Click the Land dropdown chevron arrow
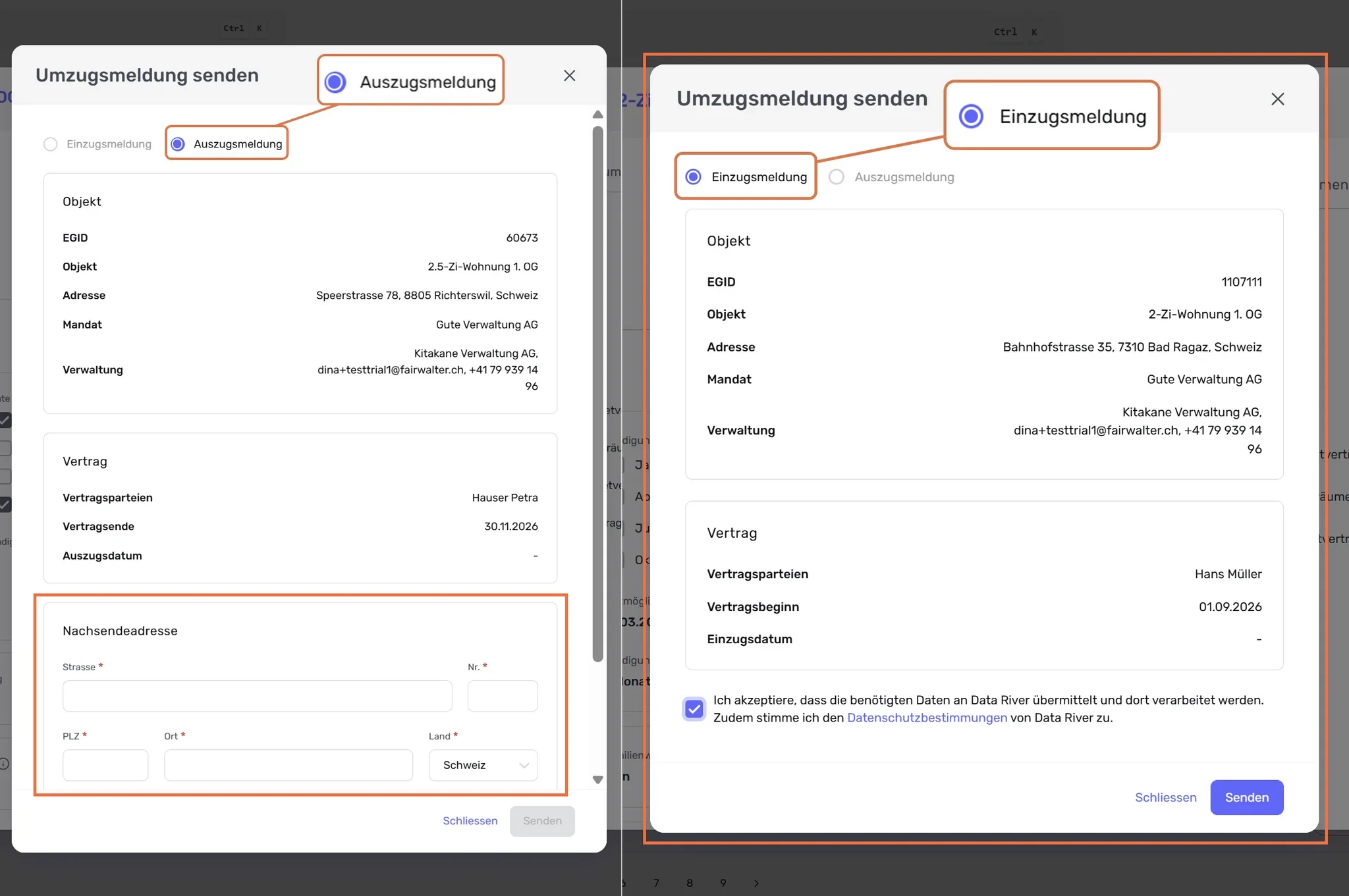This screenshot has height=896, width=1349. click(524, 765)
